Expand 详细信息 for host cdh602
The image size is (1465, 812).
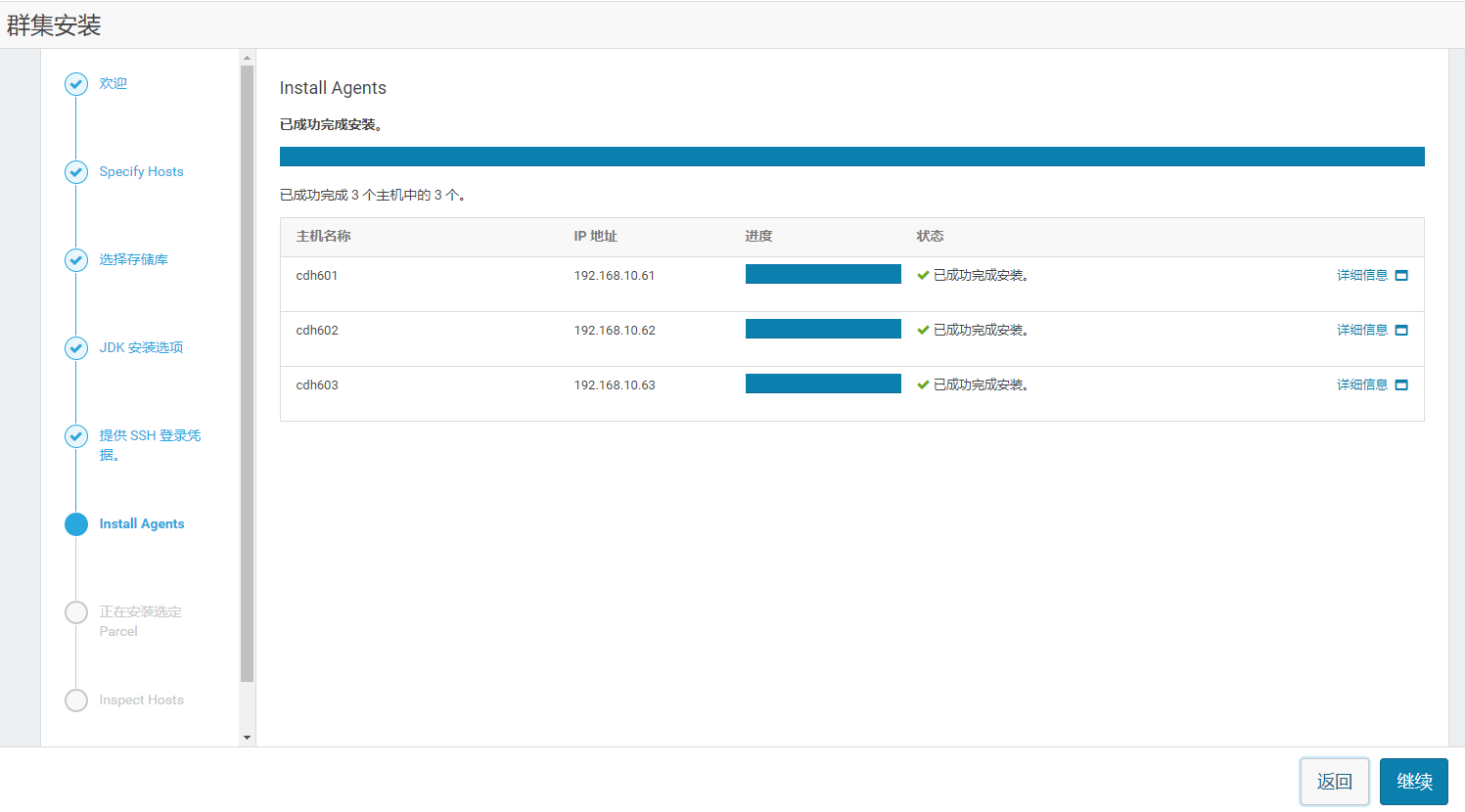1362,331
